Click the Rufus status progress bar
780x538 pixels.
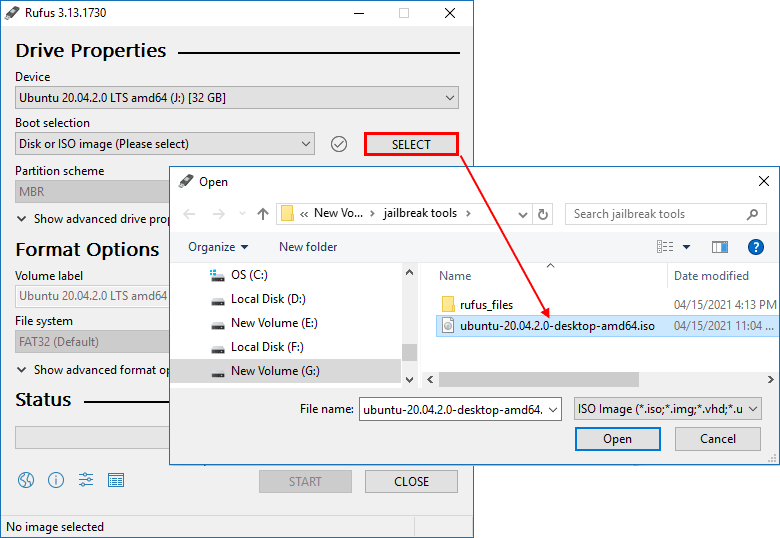click(x=92, y=438)
